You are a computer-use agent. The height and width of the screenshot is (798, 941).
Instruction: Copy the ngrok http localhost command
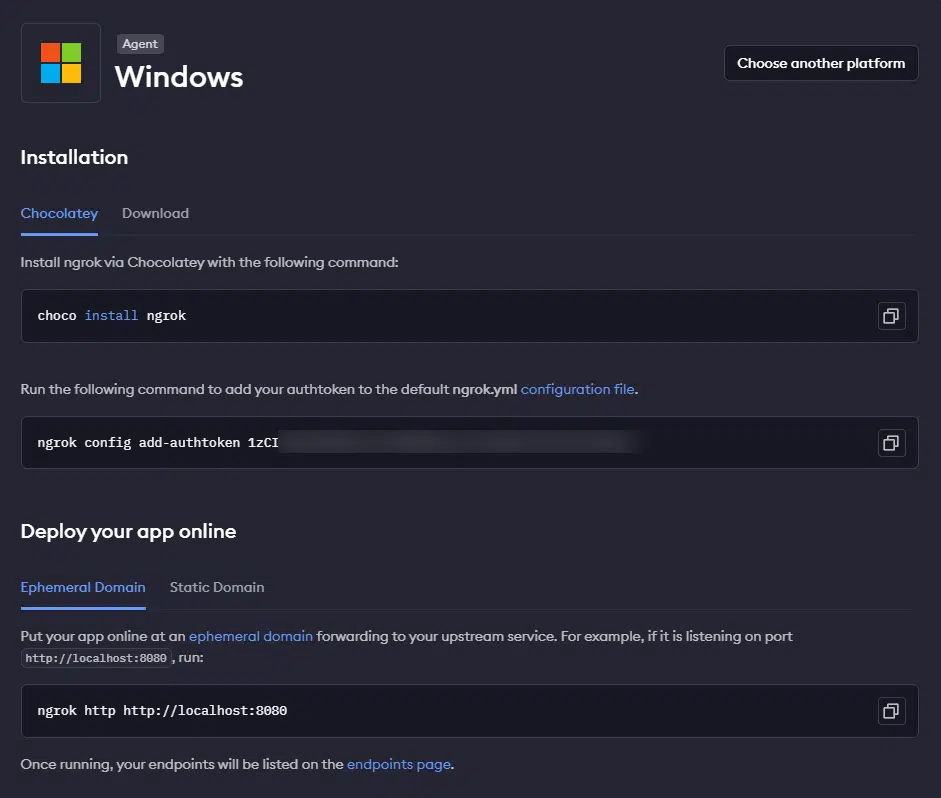pos(891,711)
